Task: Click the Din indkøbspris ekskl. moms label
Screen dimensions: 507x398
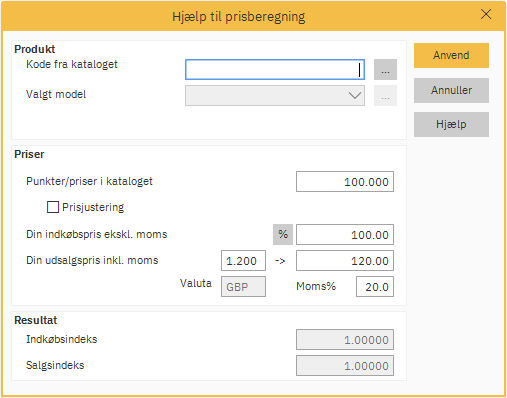Action: 97,234
